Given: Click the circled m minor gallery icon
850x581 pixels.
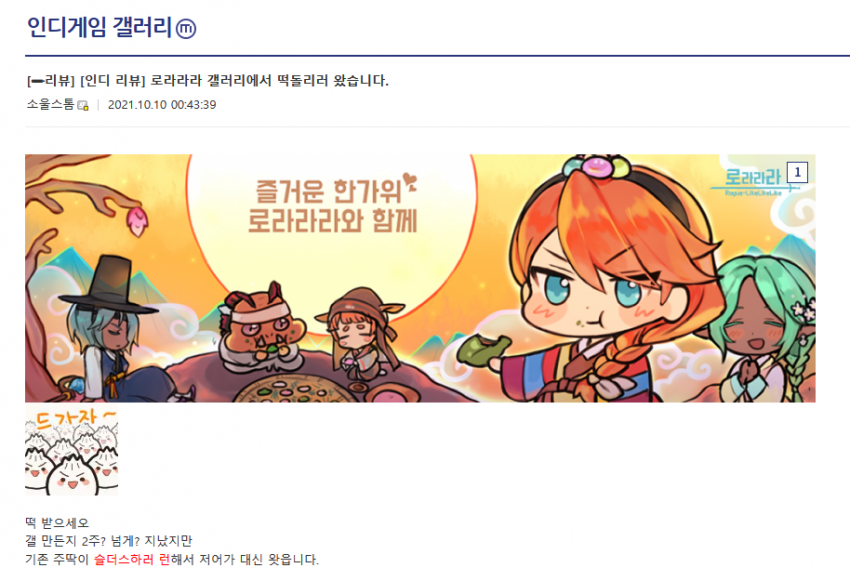Looking at the screenshot, I should point(186,28).
